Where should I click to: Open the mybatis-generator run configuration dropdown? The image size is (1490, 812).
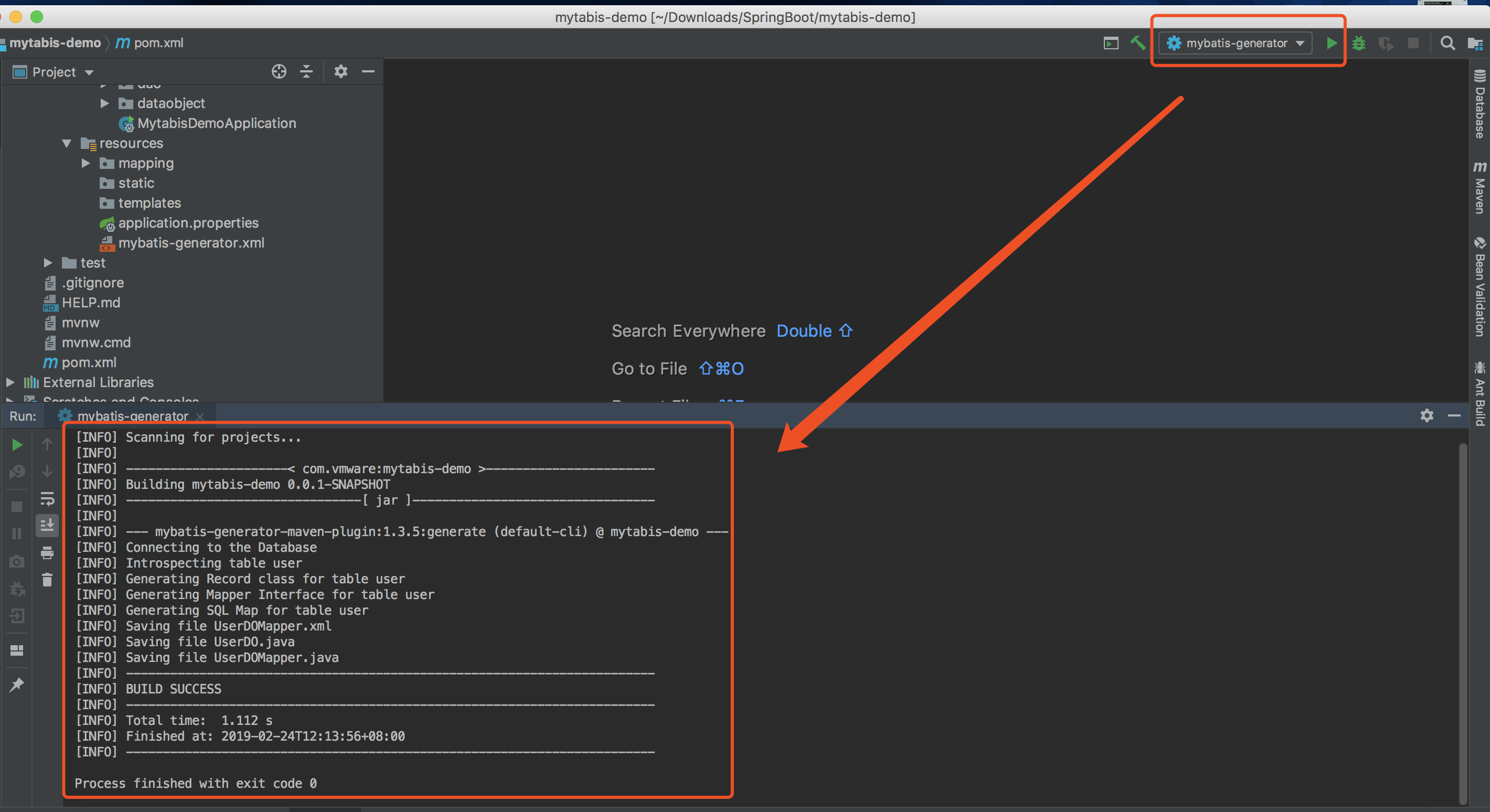(x=1236, y=44)
